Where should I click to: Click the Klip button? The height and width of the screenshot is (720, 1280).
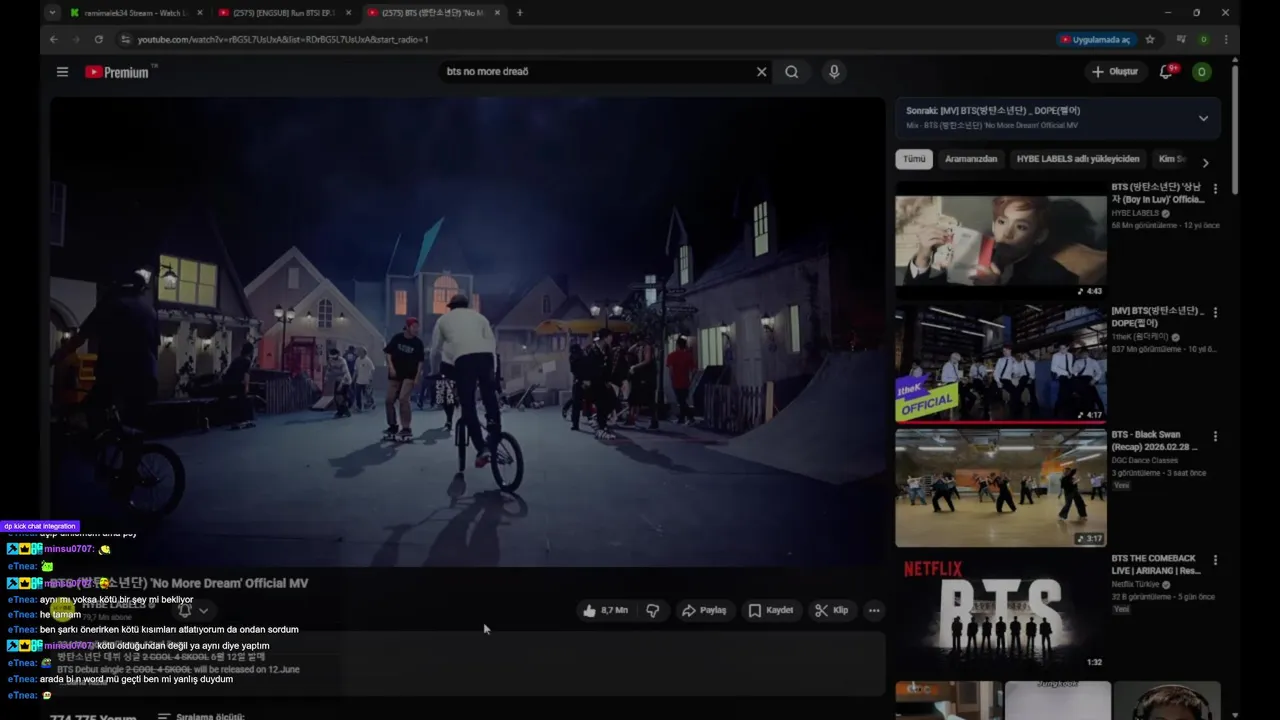[832, 610]
